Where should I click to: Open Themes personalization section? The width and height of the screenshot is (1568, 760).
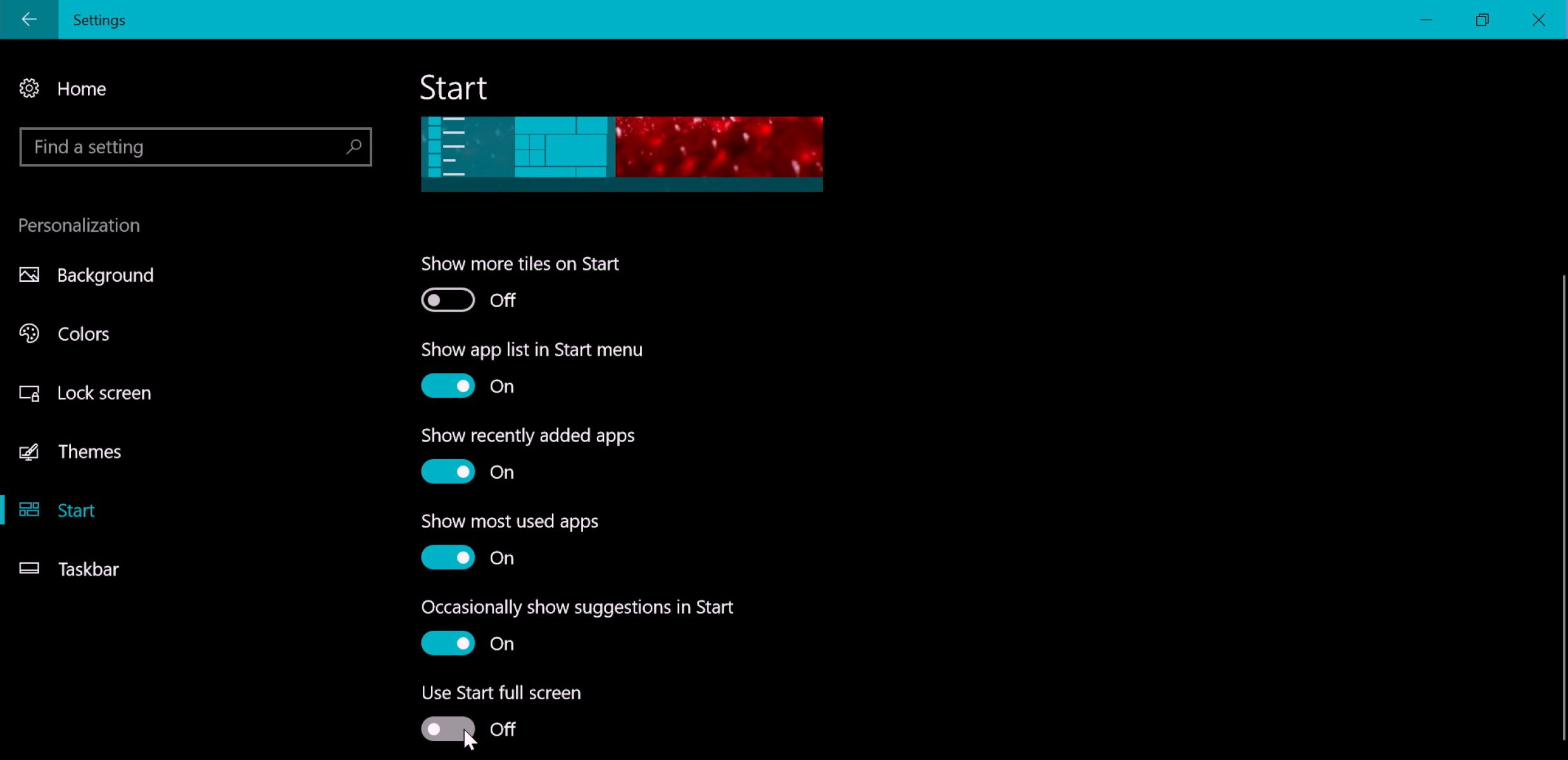click(x=89, y=451)
